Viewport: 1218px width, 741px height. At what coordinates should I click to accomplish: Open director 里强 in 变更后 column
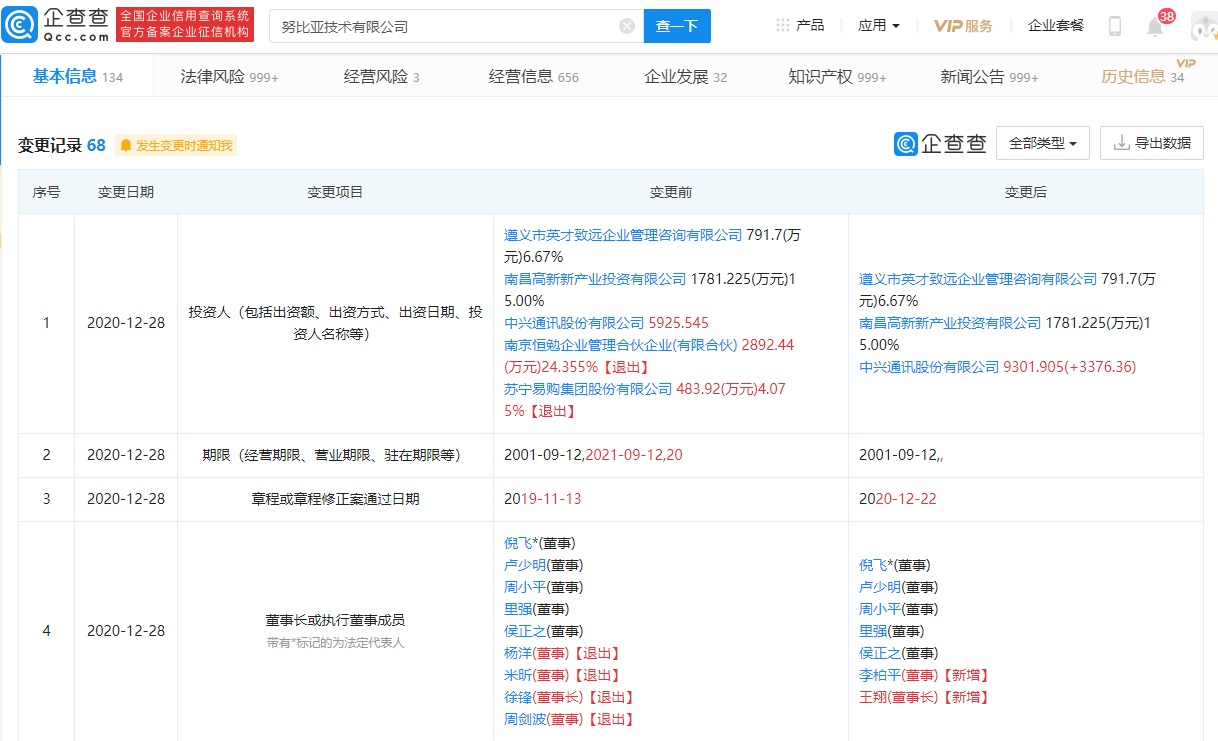click(x=873, y=631)
